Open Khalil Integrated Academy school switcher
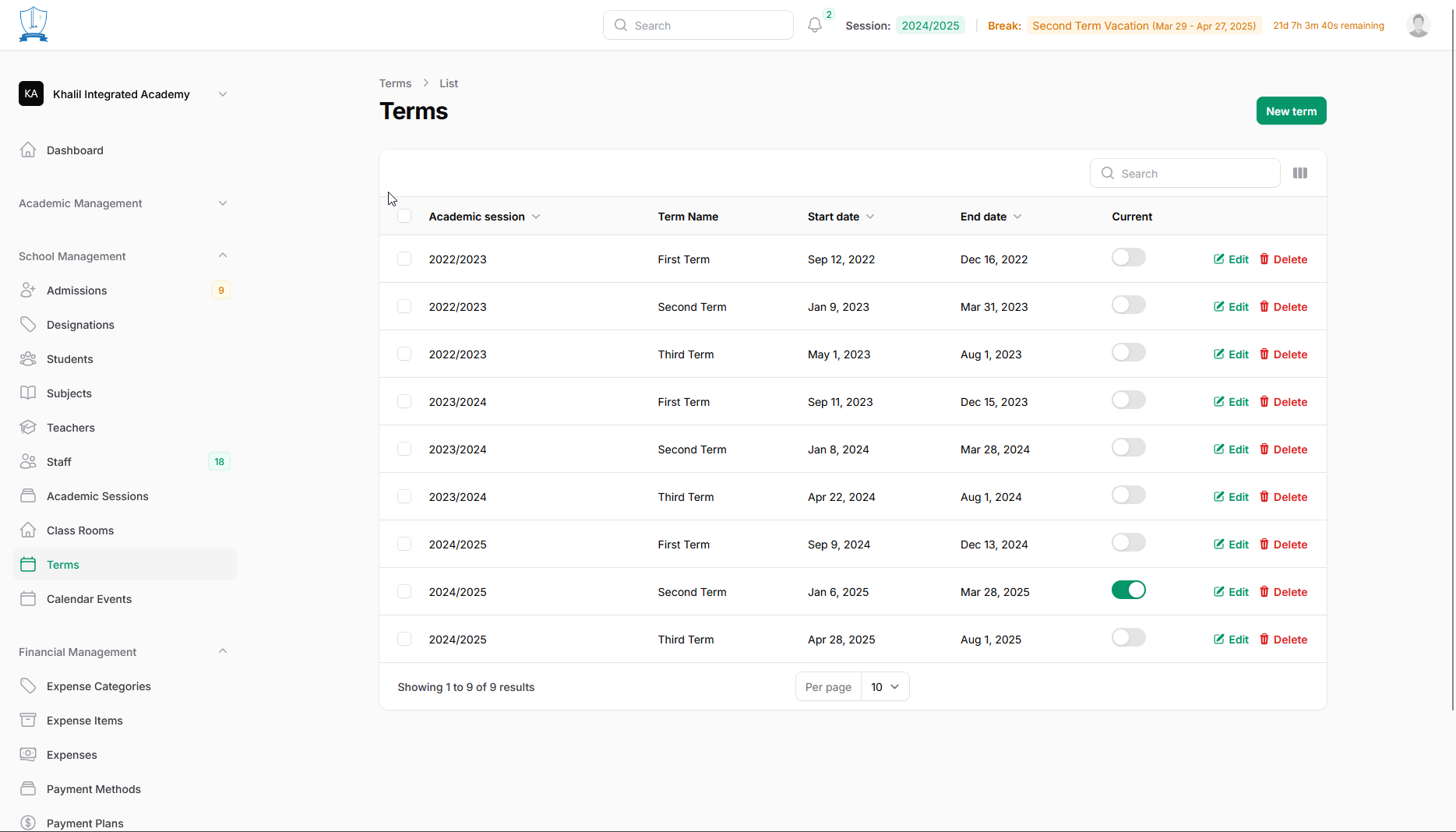Screen dimensions: 1456x832 [x=124, y=94]
